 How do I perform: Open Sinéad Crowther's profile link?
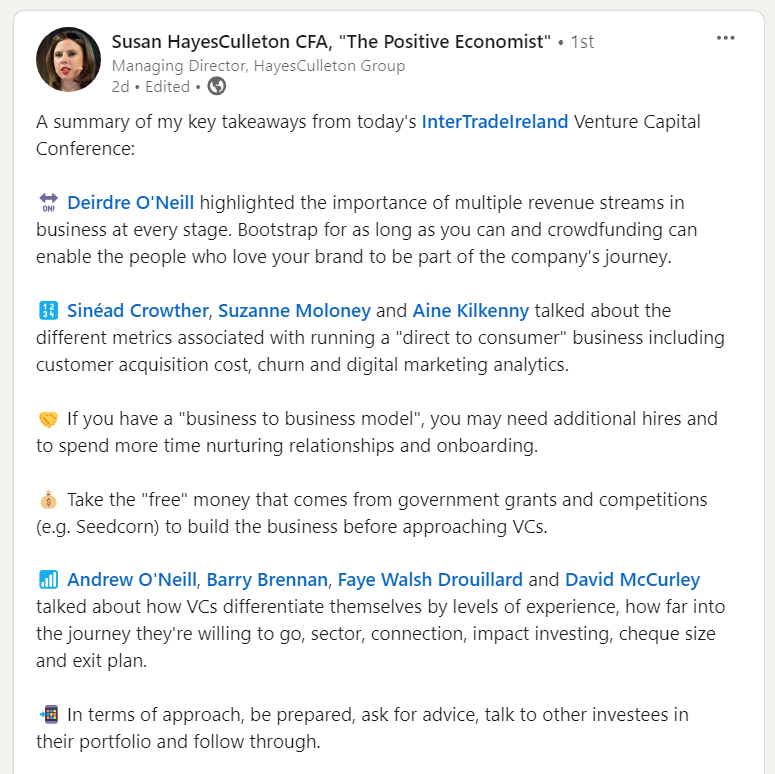[x=138, y=310]
